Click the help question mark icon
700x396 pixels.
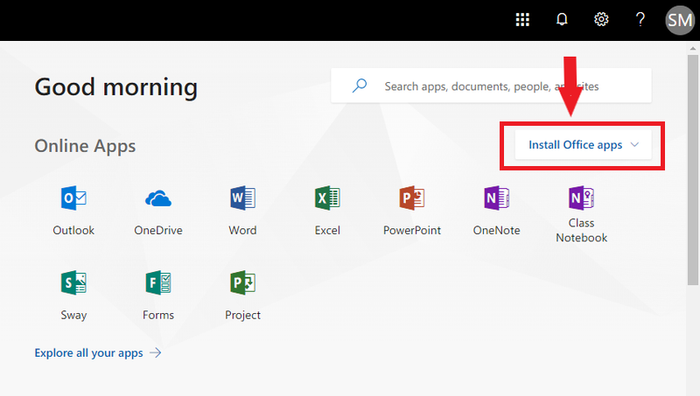click(x=640, y=20)
